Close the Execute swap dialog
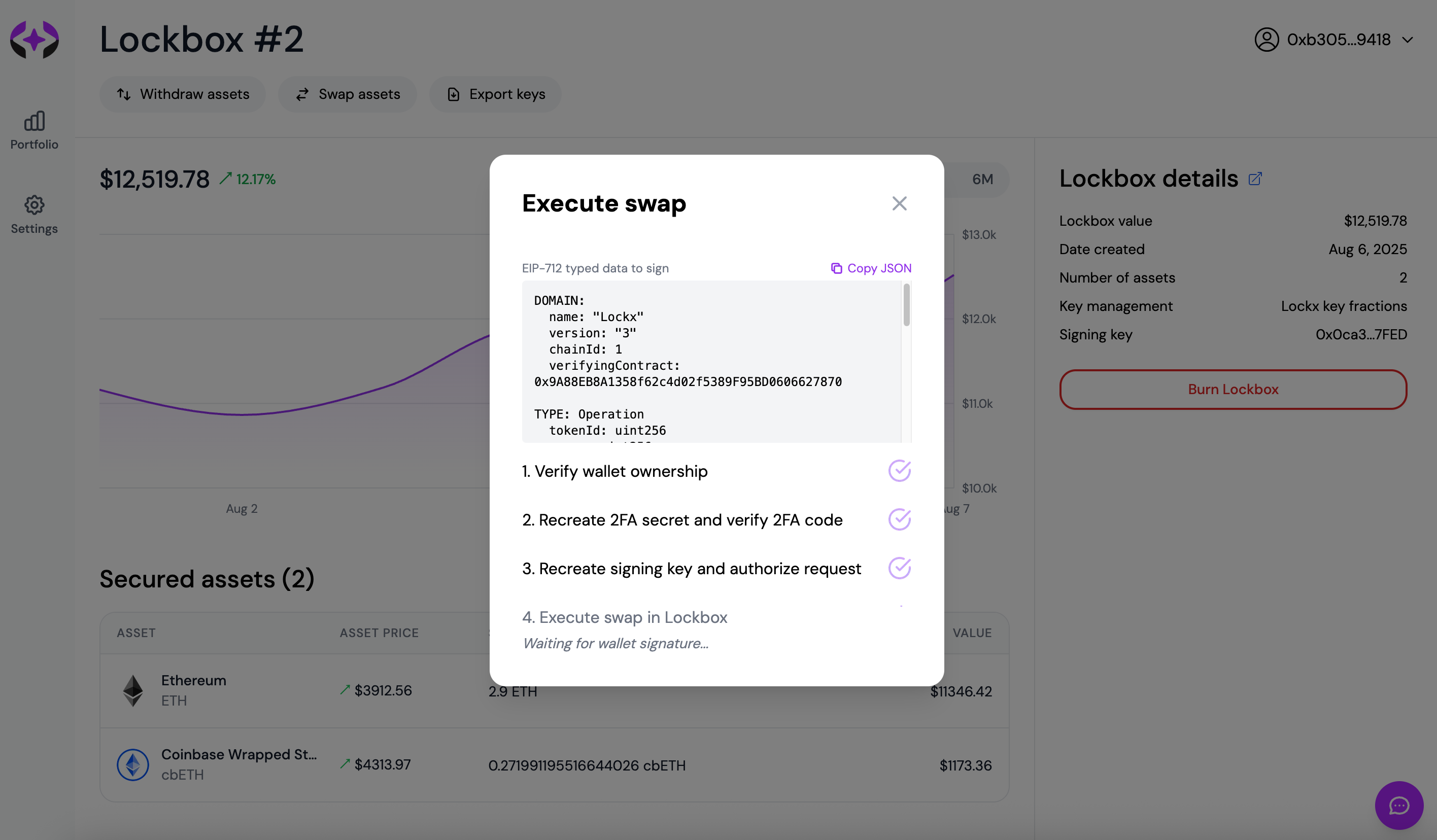The height and width of the screenshot is (840, 1437). click(899, 203)
